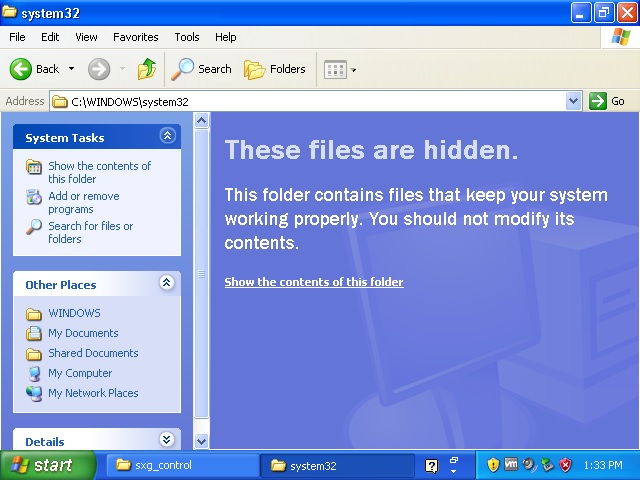Click the sidebar vertical scrollbar thumb
The width and height of the screenshot is (640, 480).
point(202,273)
